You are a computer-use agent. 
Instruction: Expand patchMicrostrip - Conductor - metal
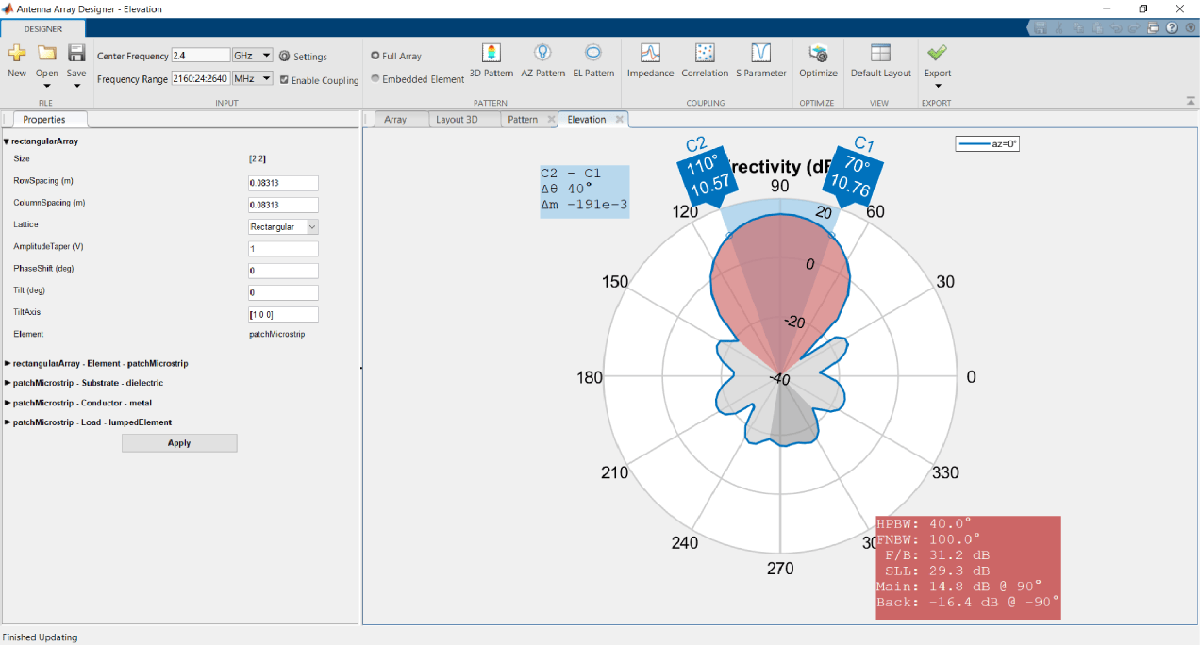pyautogui.click(x=7, y=402)
